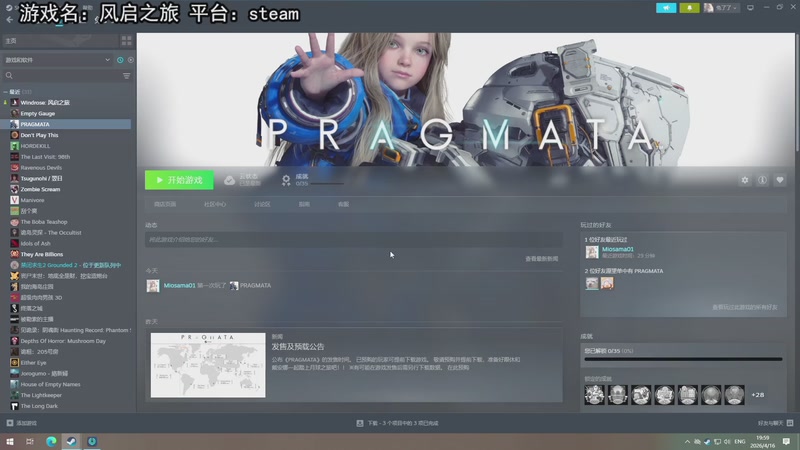Toggle ready-to-play filter icon in sidebar
The width and height of the screenshot is (800, 450).
pyautogui.click(x=131, y=60)
